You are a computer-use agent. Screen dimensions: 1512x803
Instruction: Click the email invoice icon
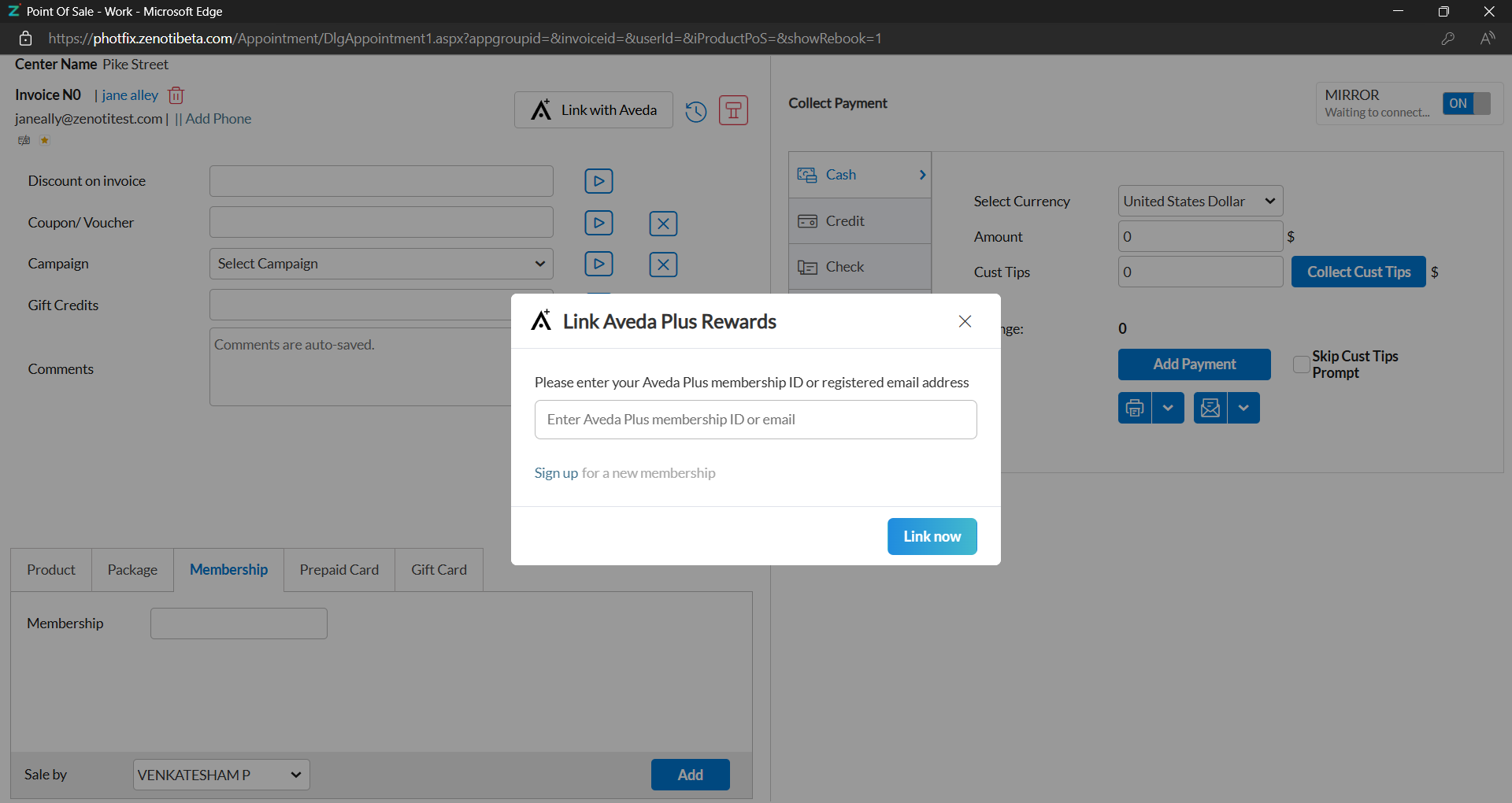coord(1210,408)
